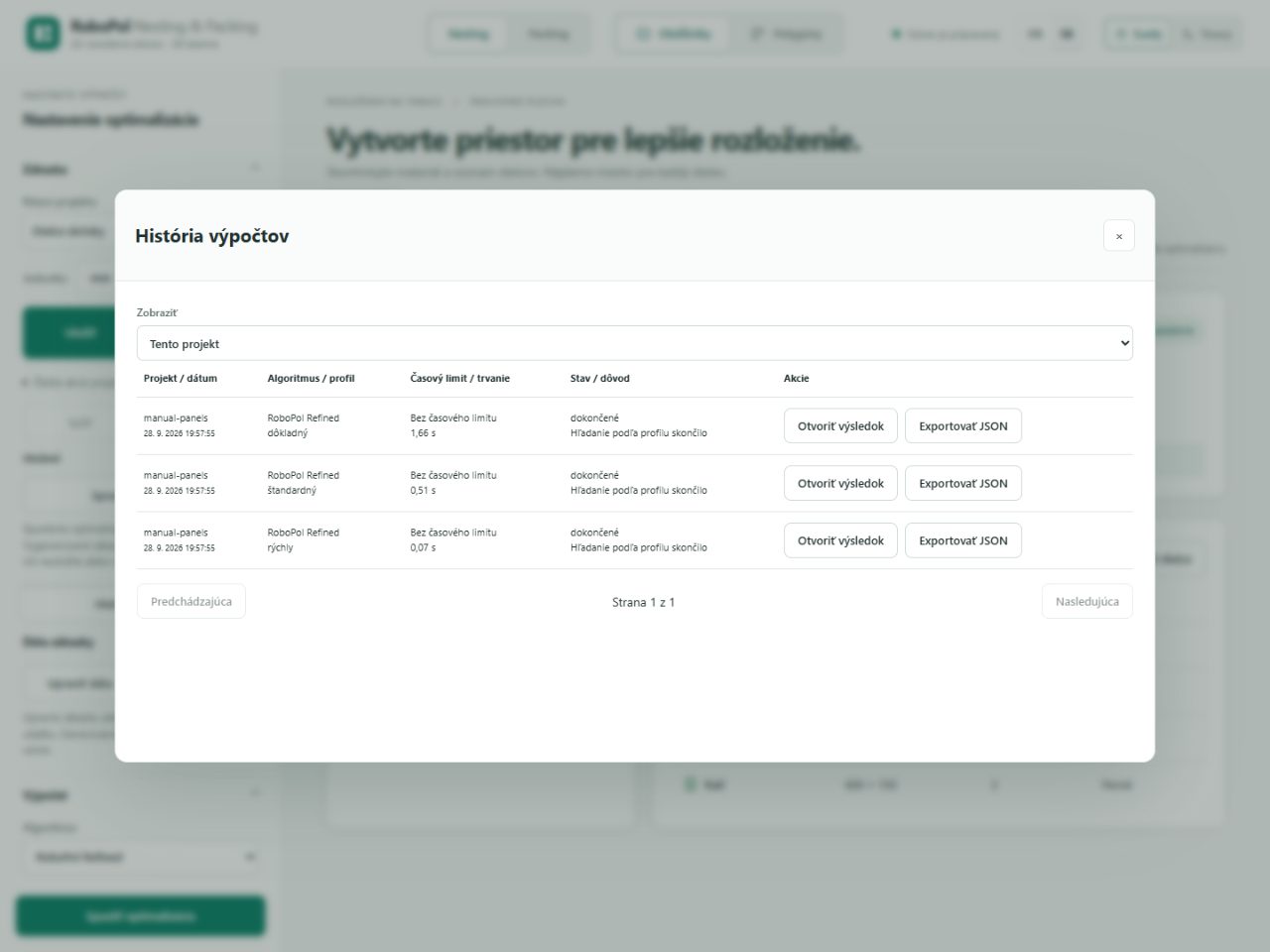Click the História výpočtov dialog title
Image resolution: width=1270 pixels, height=952 pixels.
click(x=212, y=236)
